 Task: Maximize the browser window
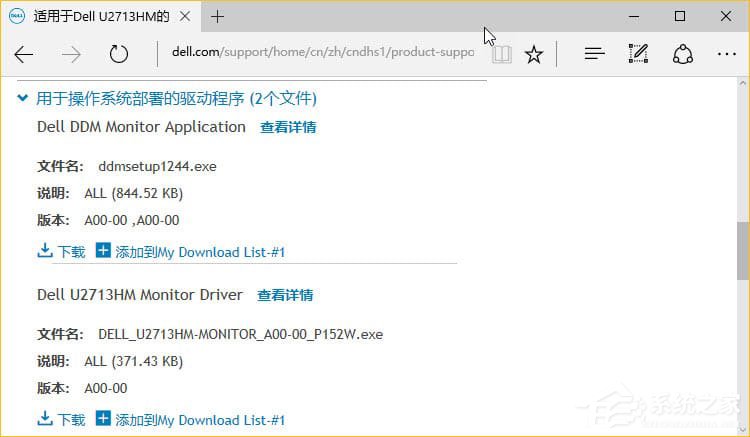[x=680, y=16]
